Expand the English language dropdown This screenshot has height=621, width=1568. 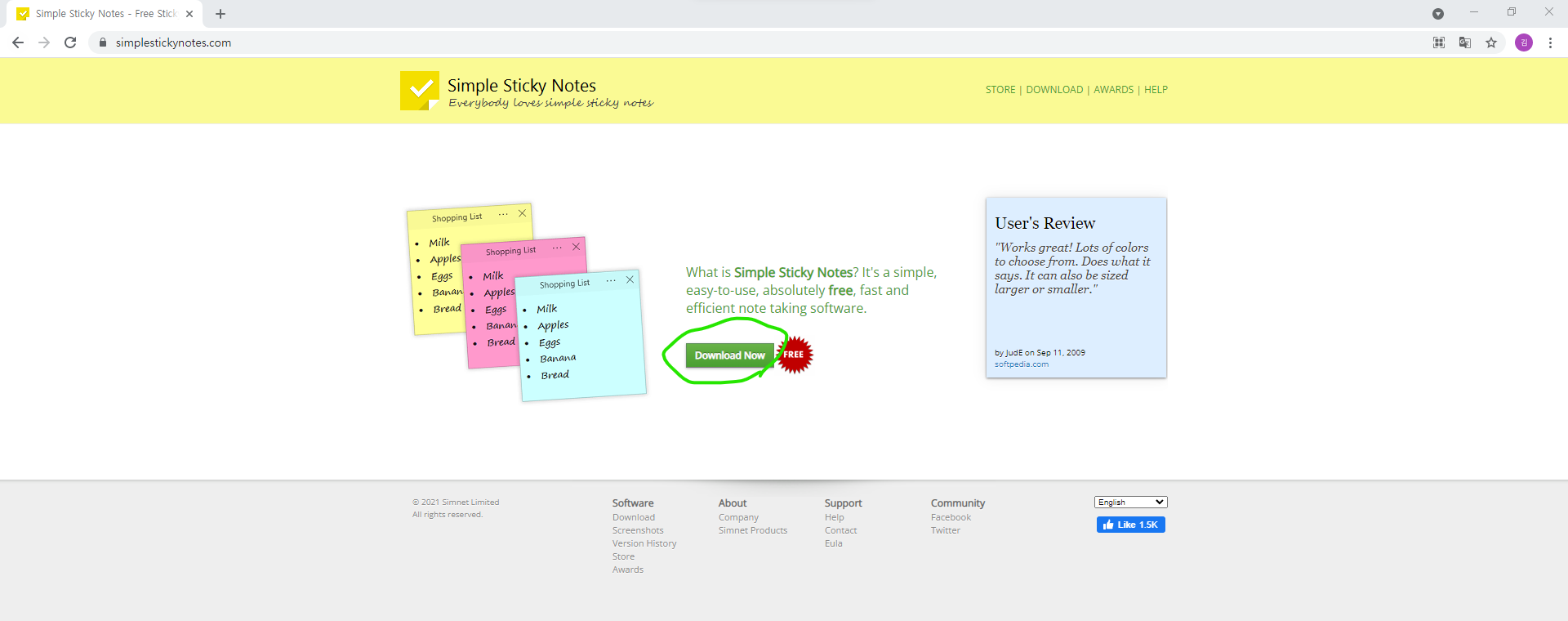coord(1130,502)
